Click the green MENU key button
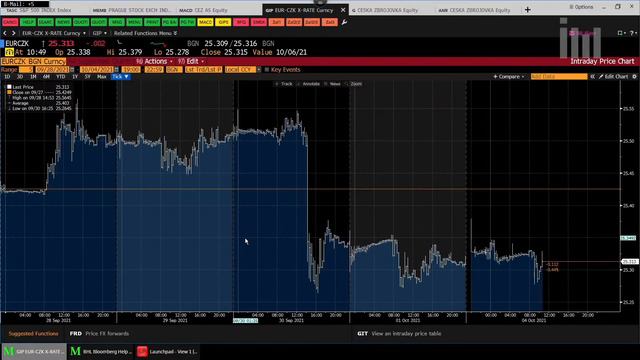This screenshot has height=360, width=640. (x=134, y=22)
